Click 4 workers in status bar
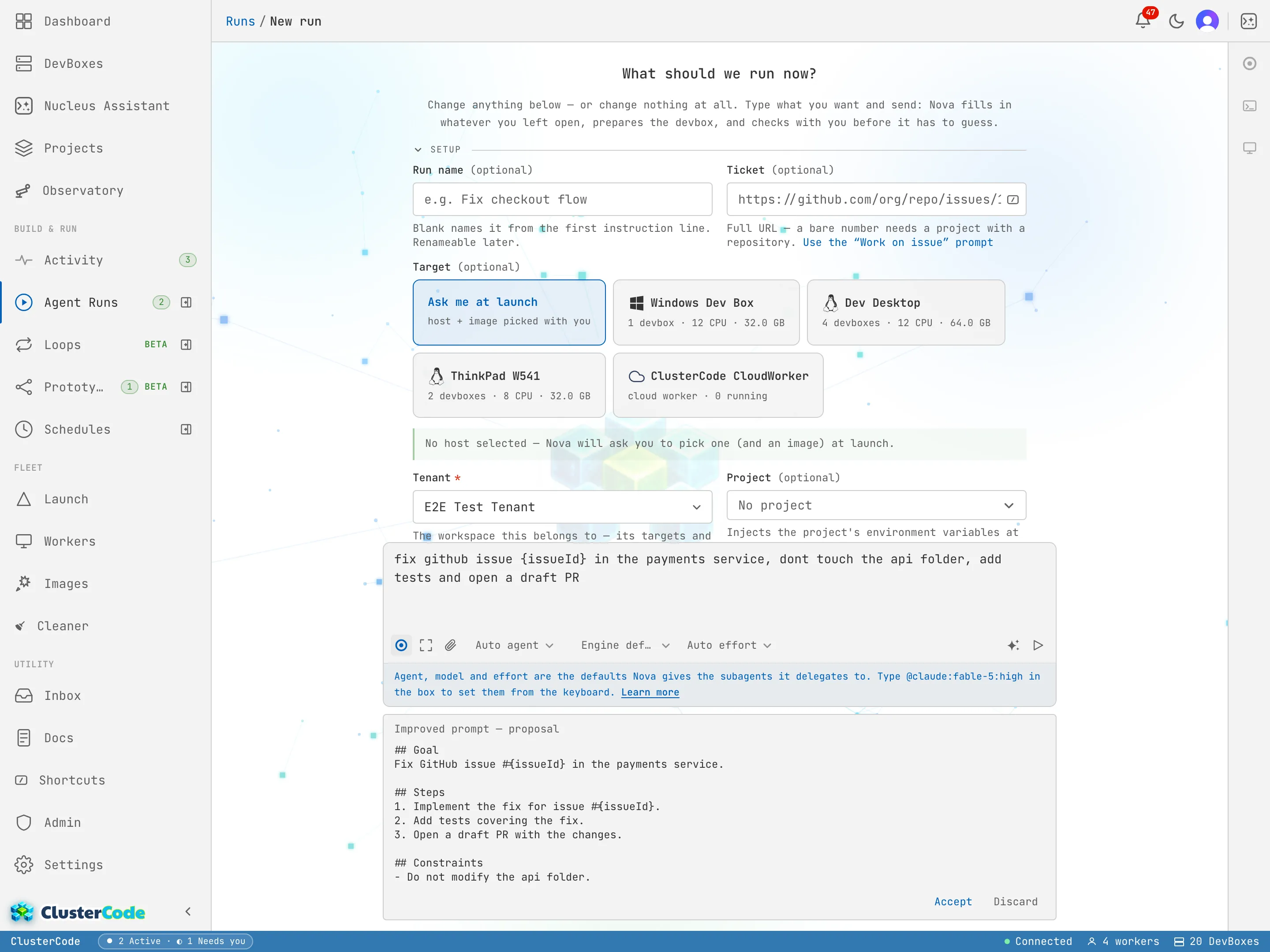 click(x=1124, y=942)
